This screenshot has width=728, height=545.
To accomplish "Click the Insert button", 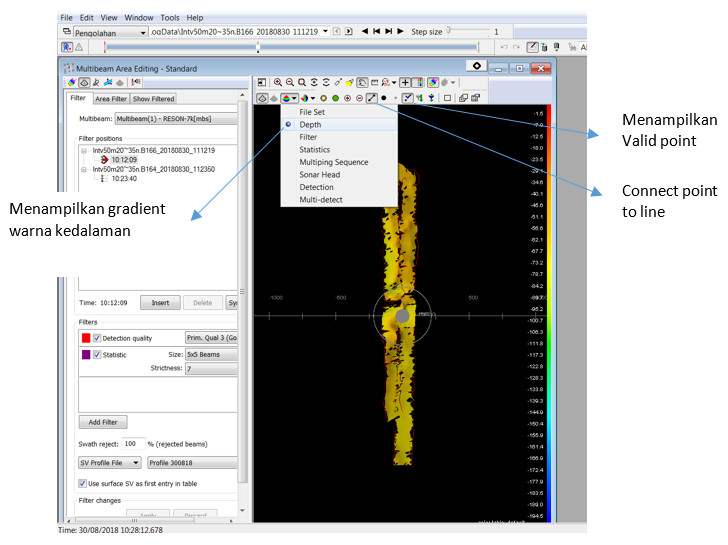I will pos(160,303).
